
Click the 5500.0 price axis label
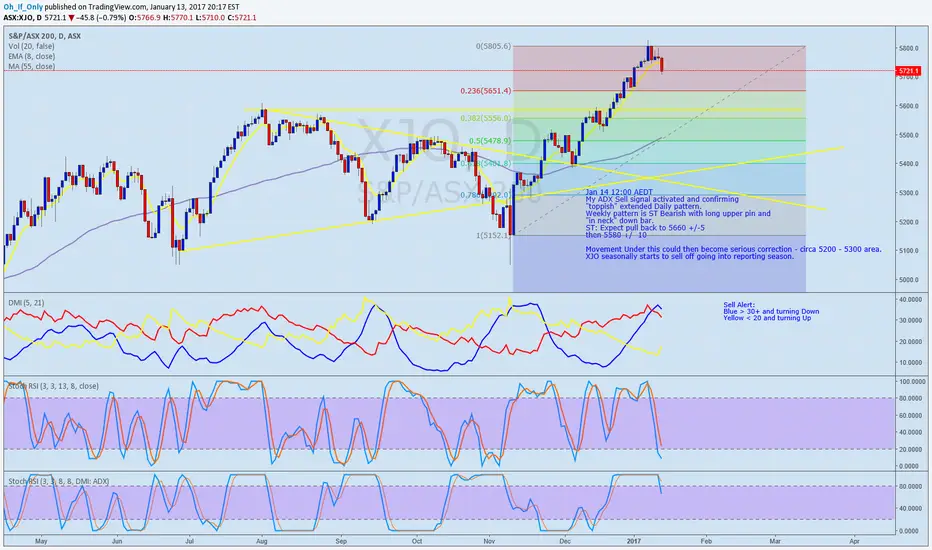pos(909,136)
